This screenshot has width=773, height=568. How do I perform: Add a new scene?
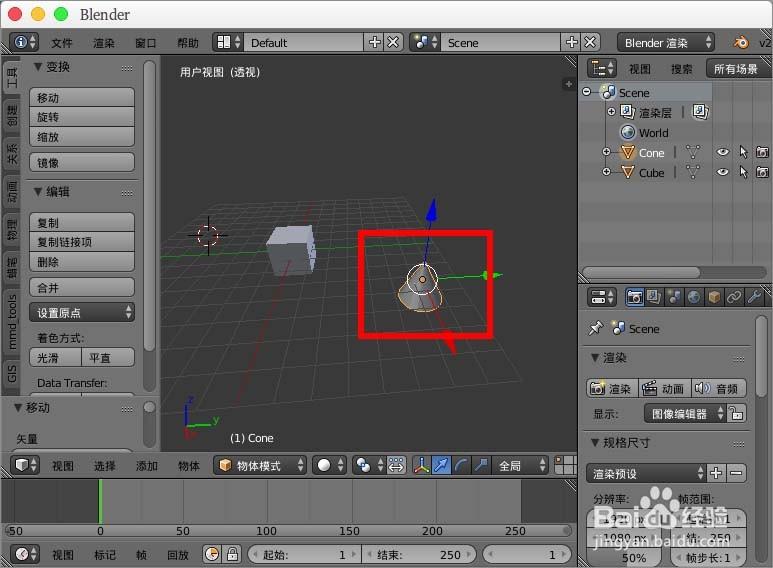[x=571, y=42]
